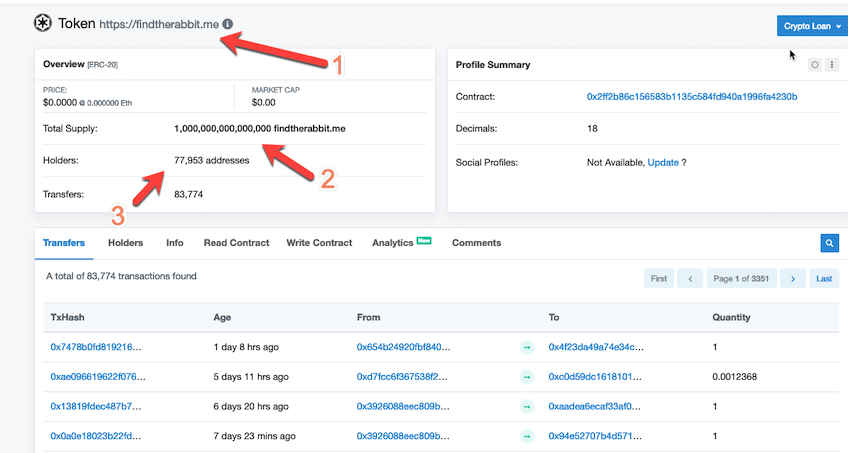Open From address 0x3926088eec809b in 7 days row
Viewport: 848px width, 453px height.
tap(403, 436)
